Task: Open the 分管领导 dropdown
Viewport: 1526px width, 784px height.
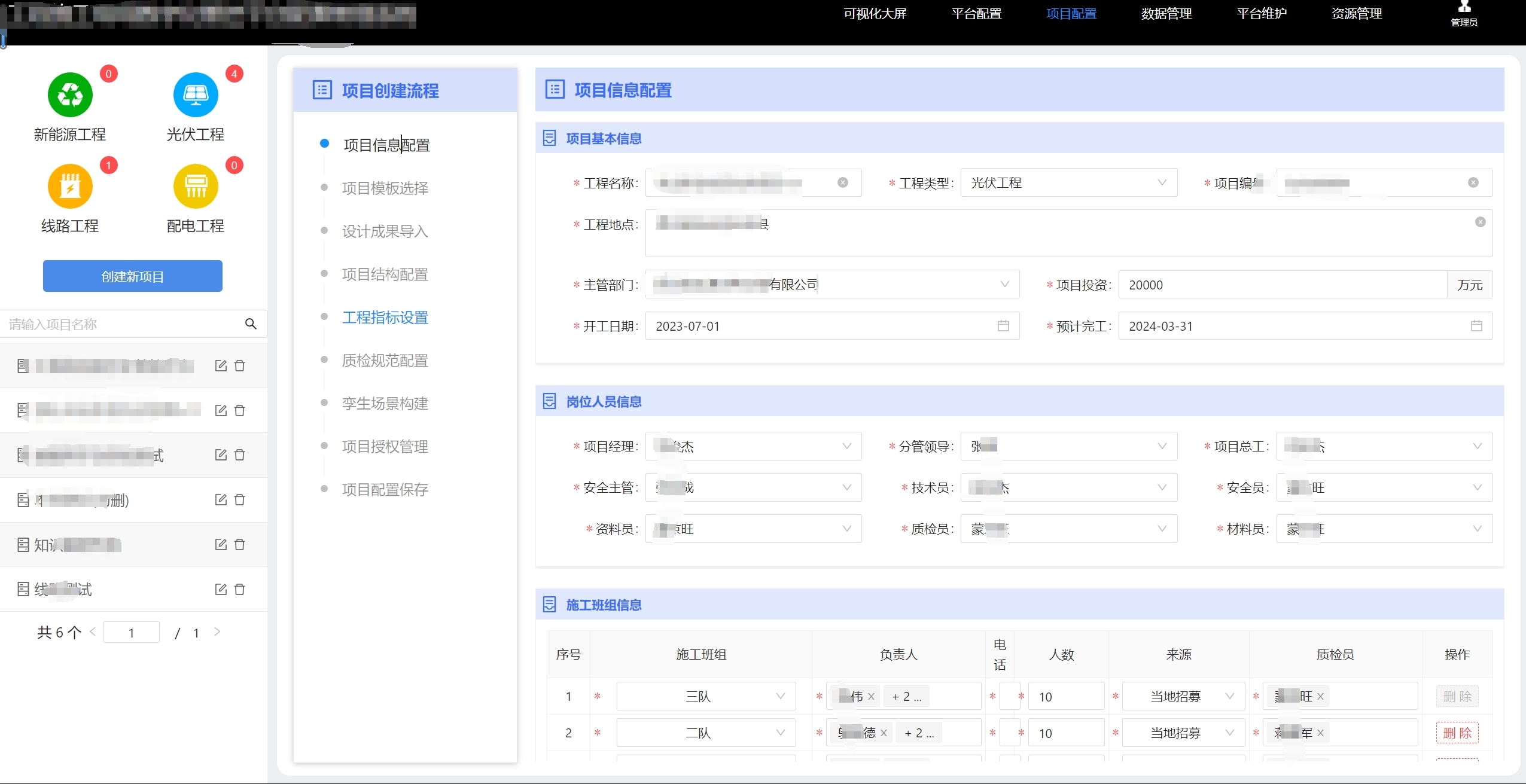Action: pyautogui.click(x=1069, y=446)
